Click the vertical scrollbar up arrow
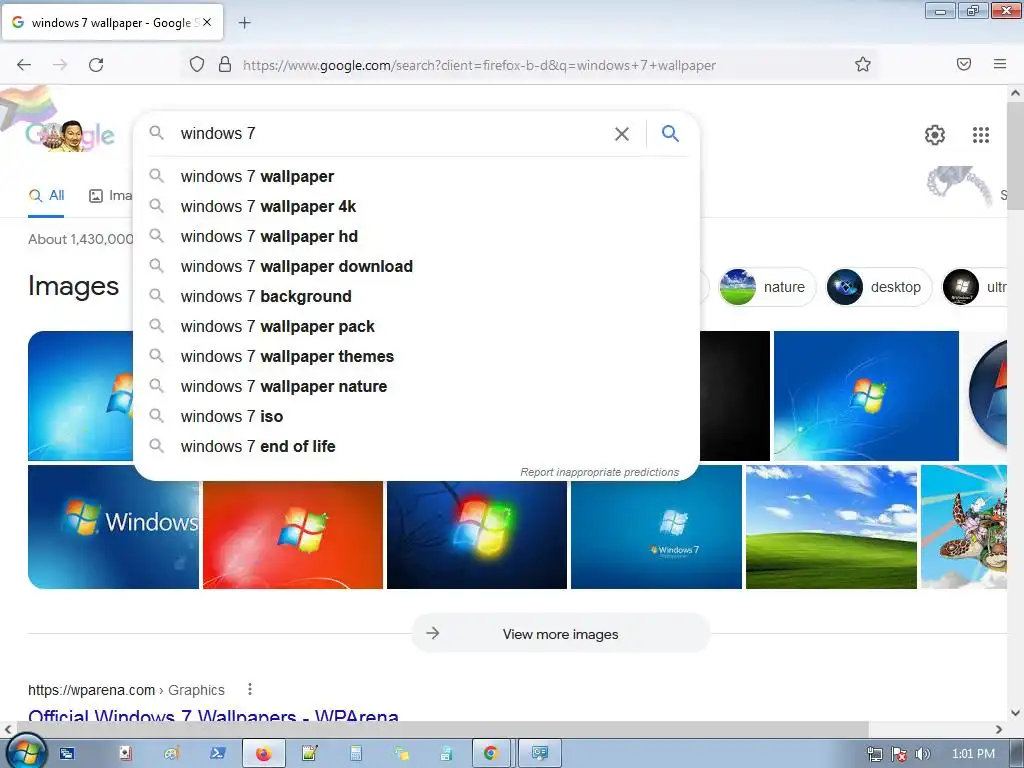 tap(1015, 93)
